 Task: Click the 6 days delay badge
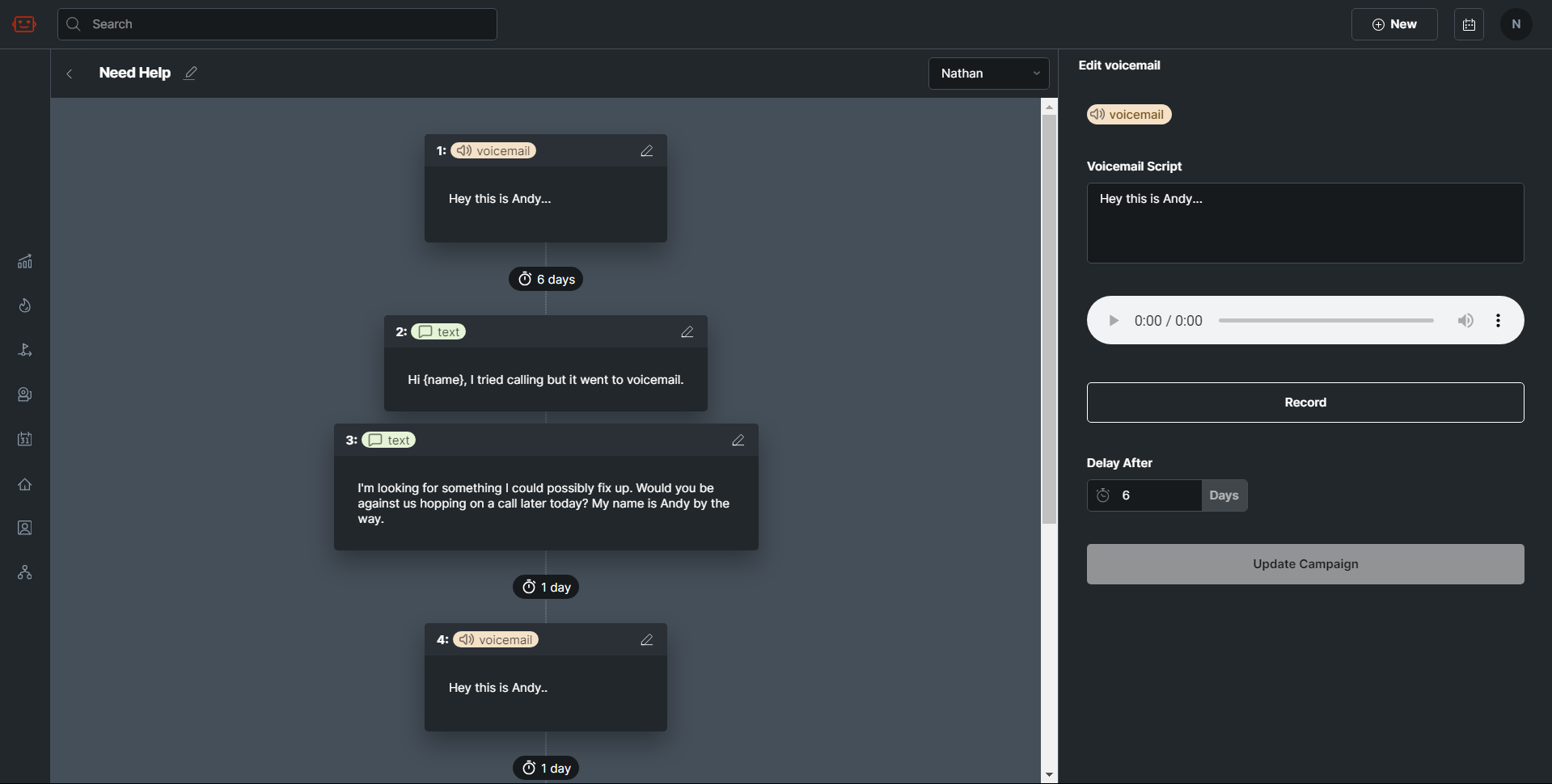click(546, 279)
